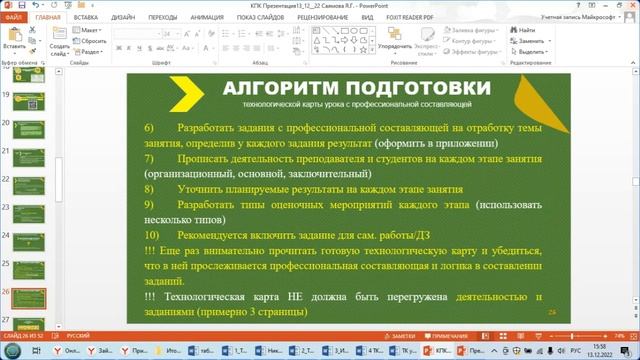The image size is (640, 360).
Task: Toggle Underline (Ч) formatting
Action: click(139, 48)
